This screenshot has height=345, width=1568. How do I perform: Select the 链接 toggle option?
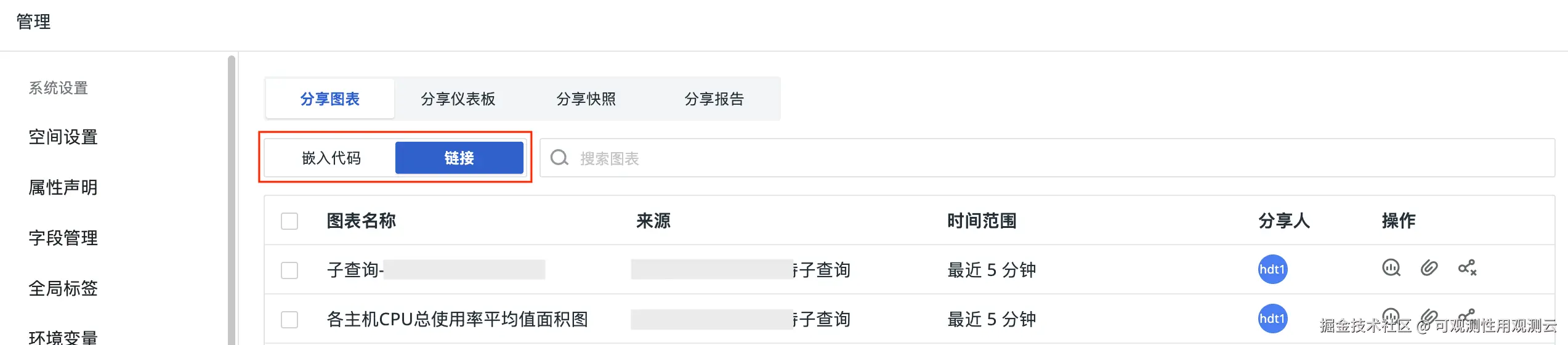(459, 158)
